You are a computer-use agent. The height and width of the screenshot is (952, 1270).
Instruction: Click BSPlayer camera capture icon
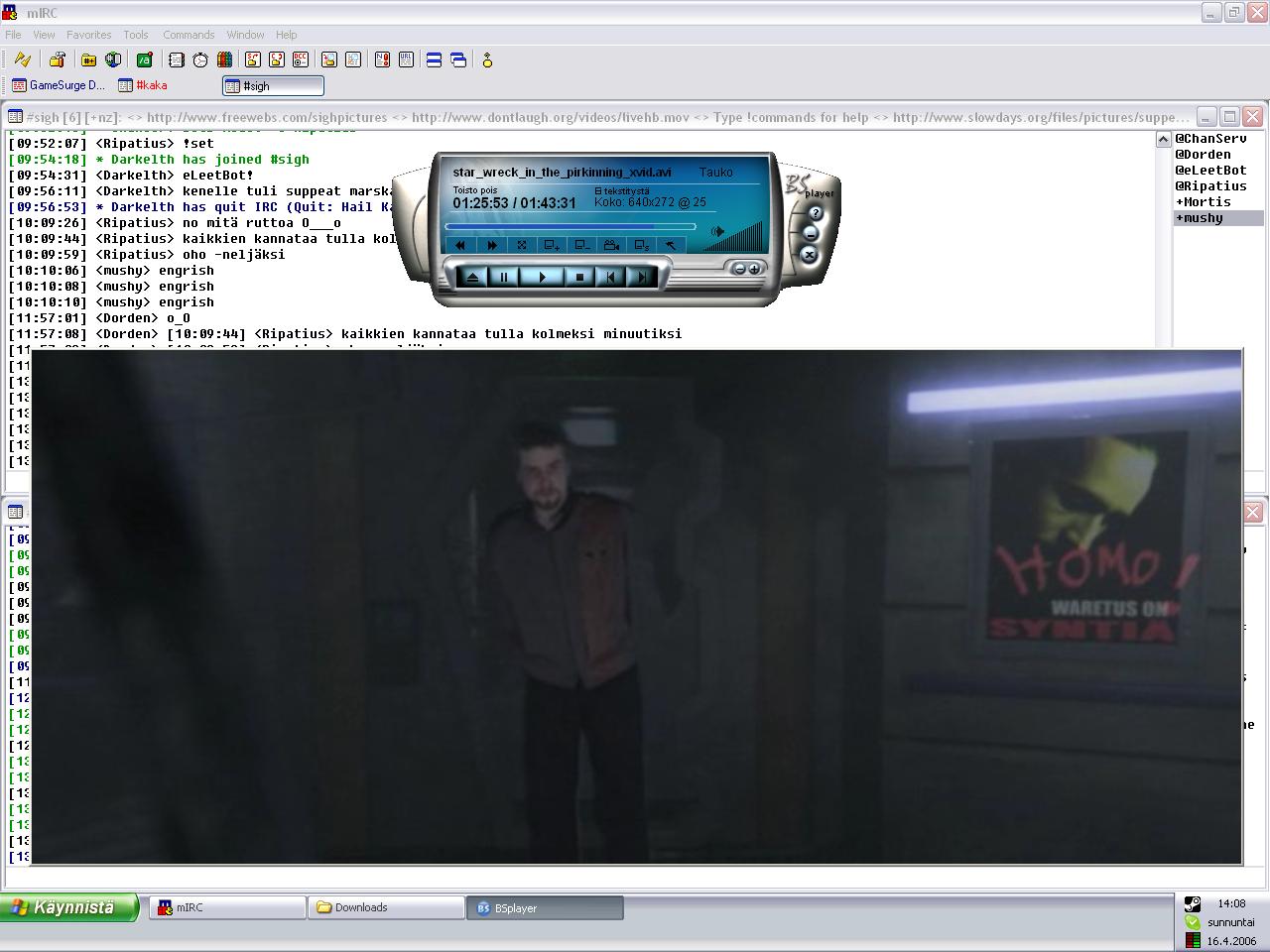(612, 245)
